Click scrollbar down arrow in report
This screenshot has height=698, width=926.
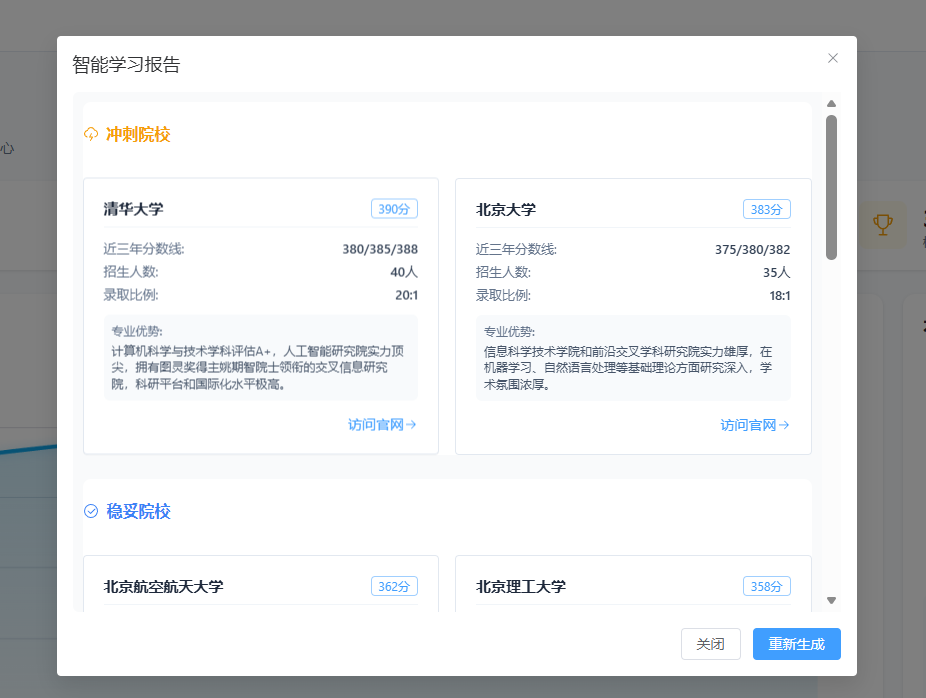[832, 601]
